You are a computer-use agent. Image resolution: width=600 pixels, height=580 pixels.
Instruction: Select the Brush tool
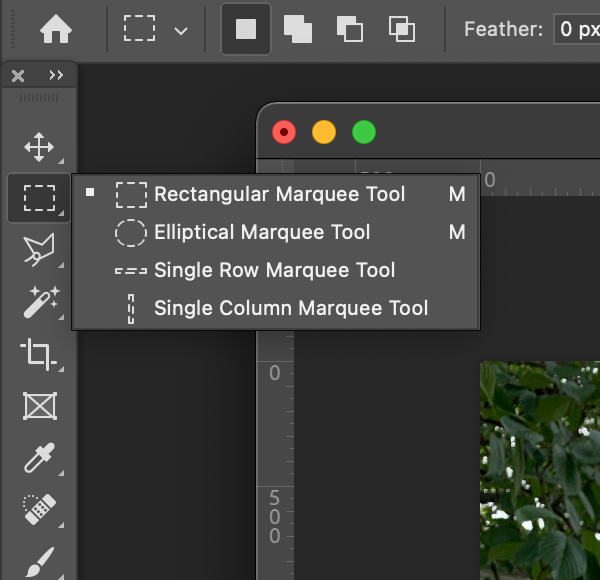(40, 562)
